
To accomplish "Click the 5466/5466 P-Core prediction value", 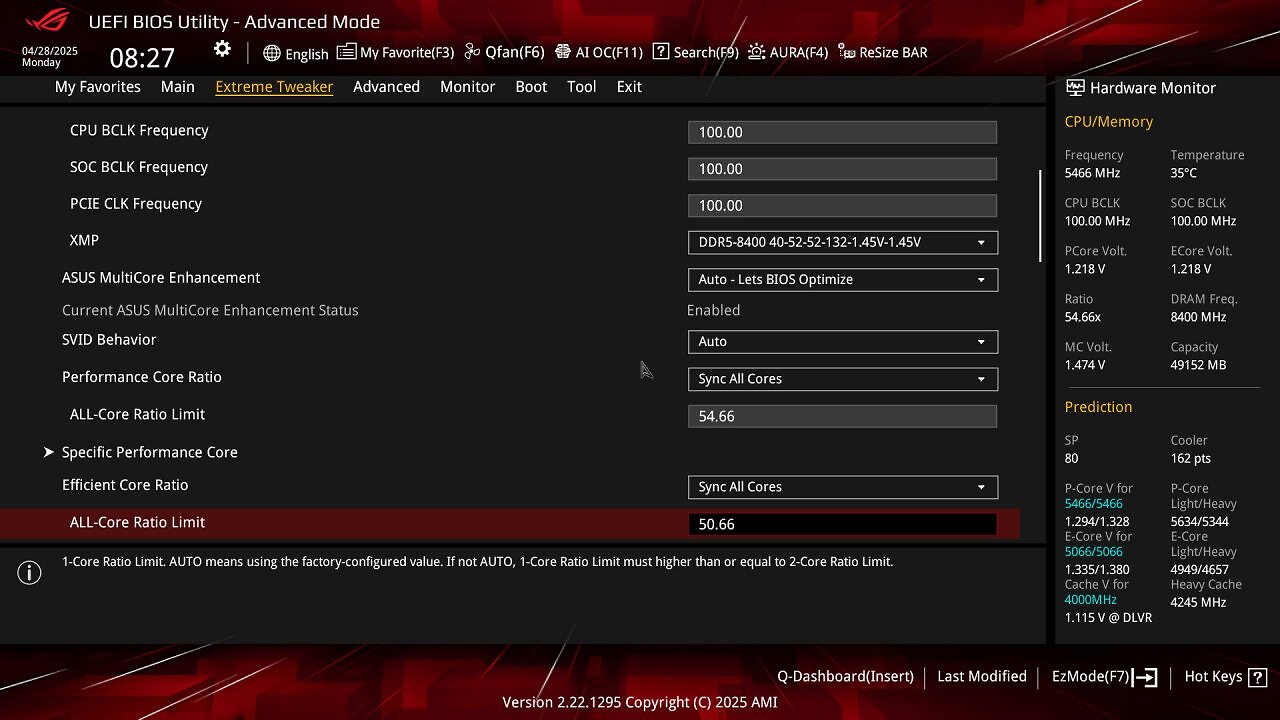I will point(1094,504).
